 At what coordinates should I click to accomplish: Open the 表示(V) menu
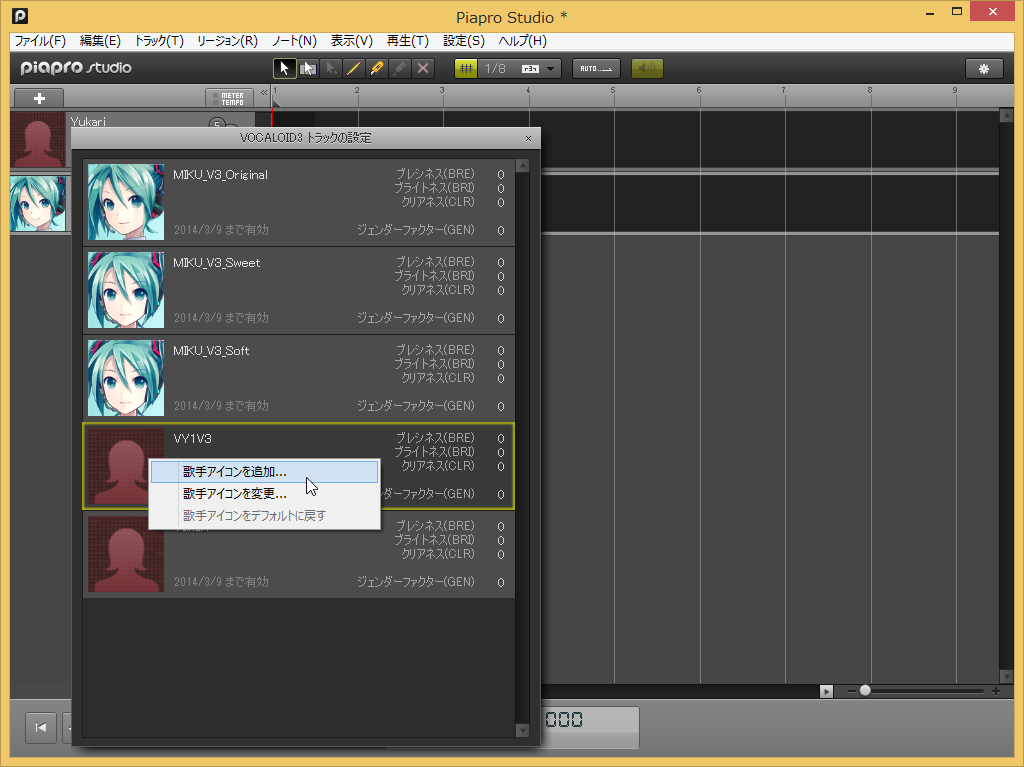[351, 41]
